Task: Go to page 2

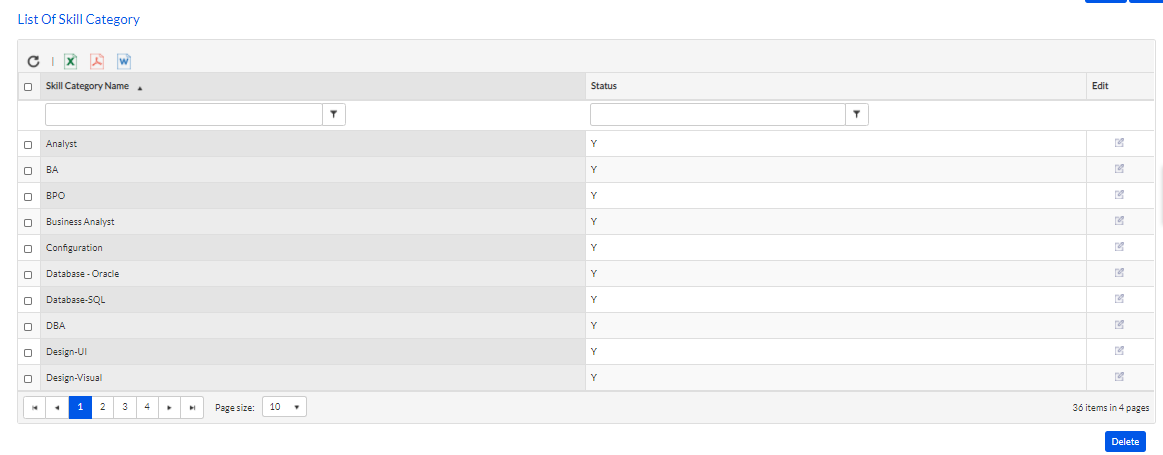Action: [x=102, y=407]
